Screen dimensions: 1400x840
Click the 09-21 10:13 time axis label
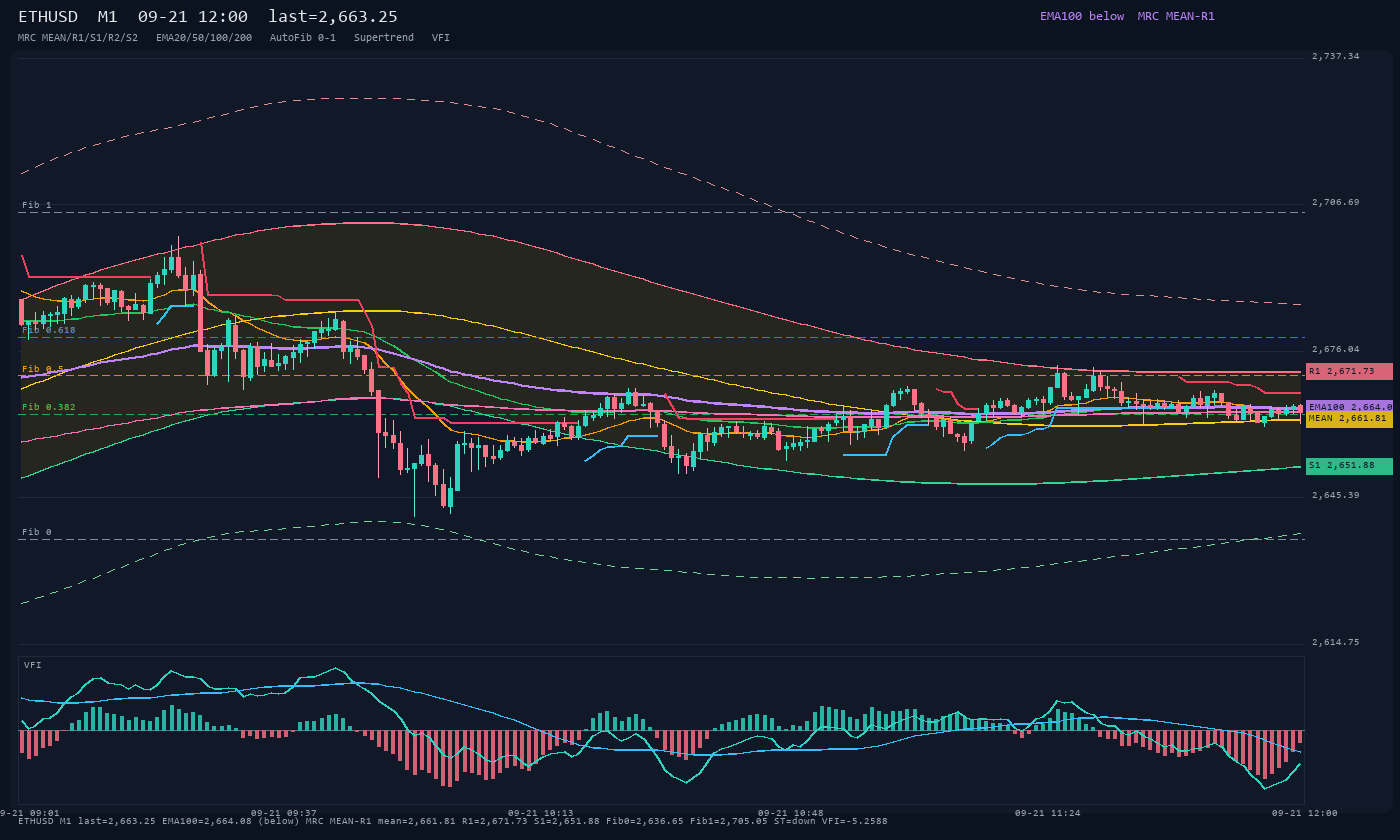click(541, 813)
